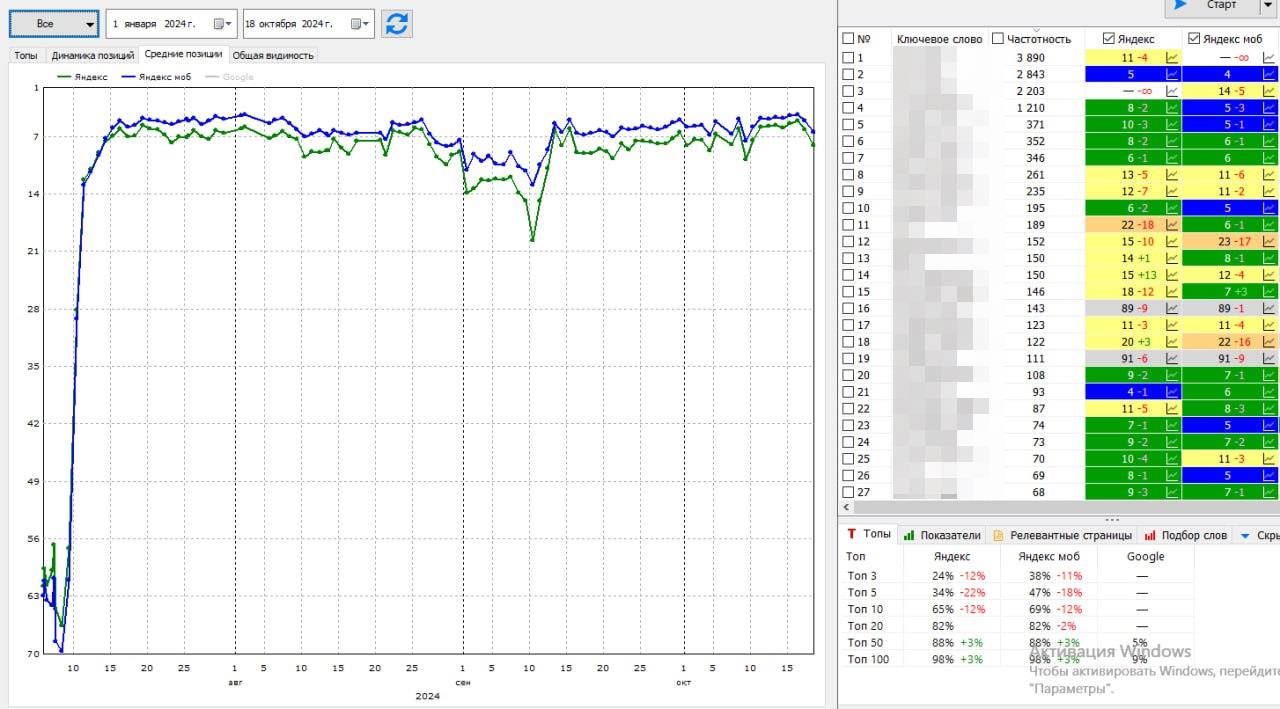Image resolution: width=1280 pixels, height=709 pixels.
Task: Click graph icon for keyword 16 Яндекс моб cell
Action: 1269,309
